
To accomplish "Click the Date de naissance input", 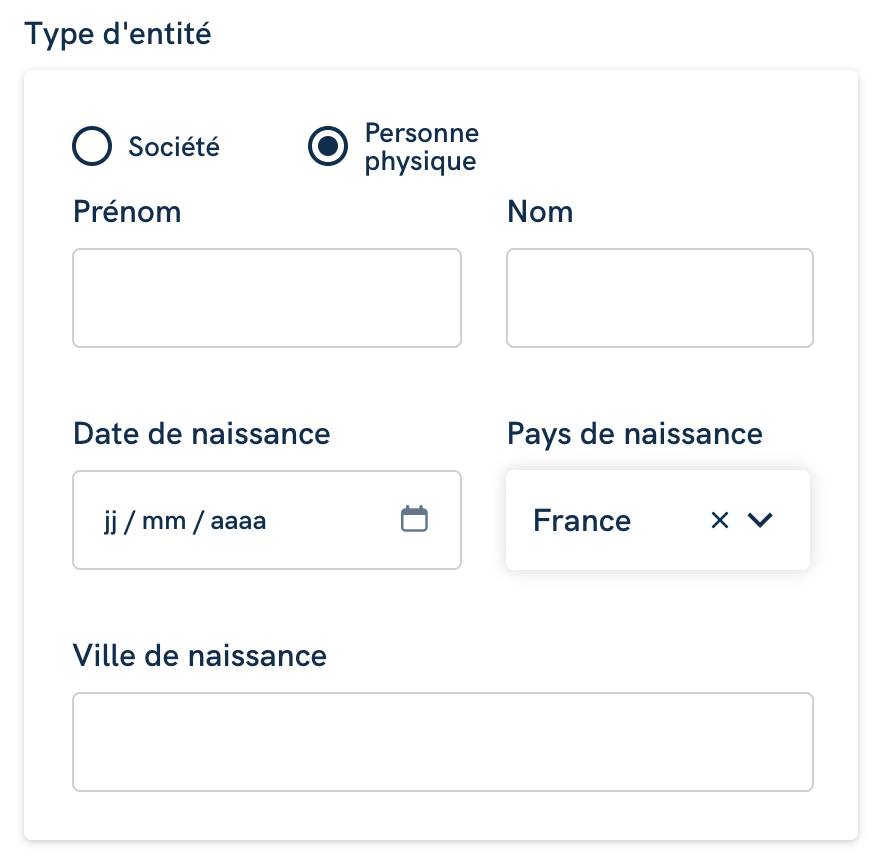I will 267,520.
